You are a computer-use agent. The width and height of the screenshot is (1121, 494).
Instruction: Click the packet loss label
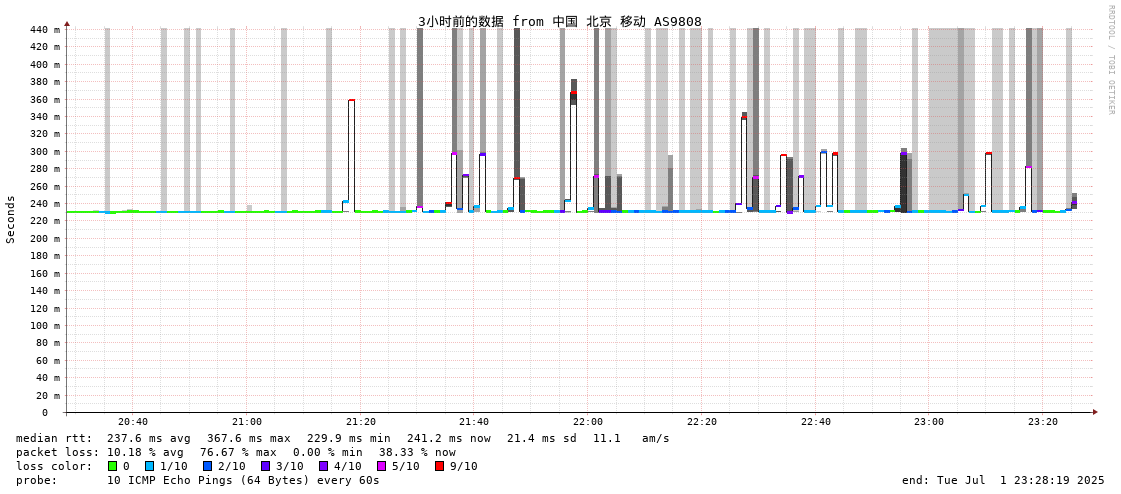tap(57, 453)
